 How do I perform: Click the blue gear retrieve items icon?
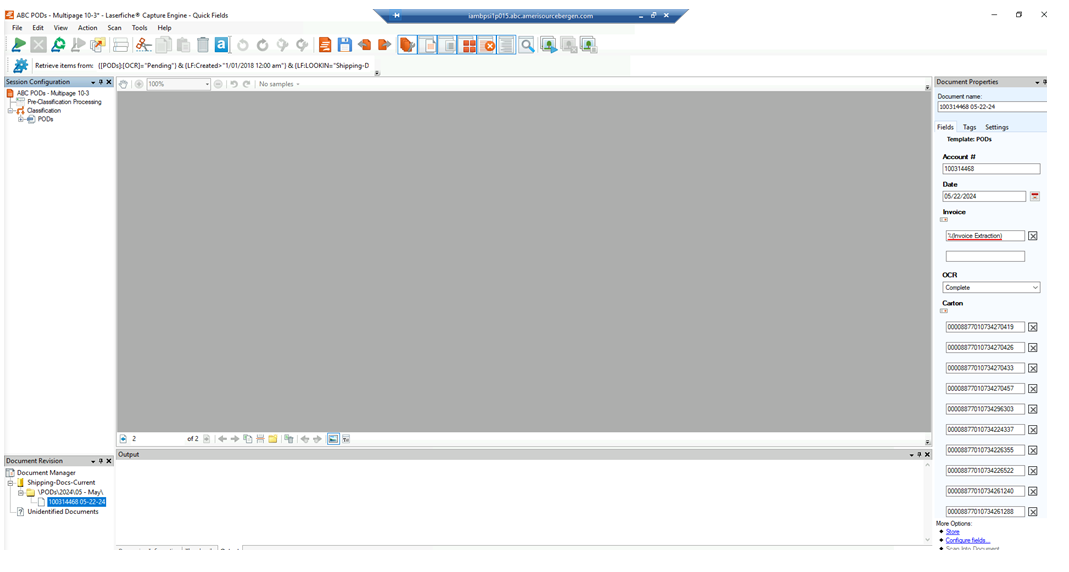[20, 65]
